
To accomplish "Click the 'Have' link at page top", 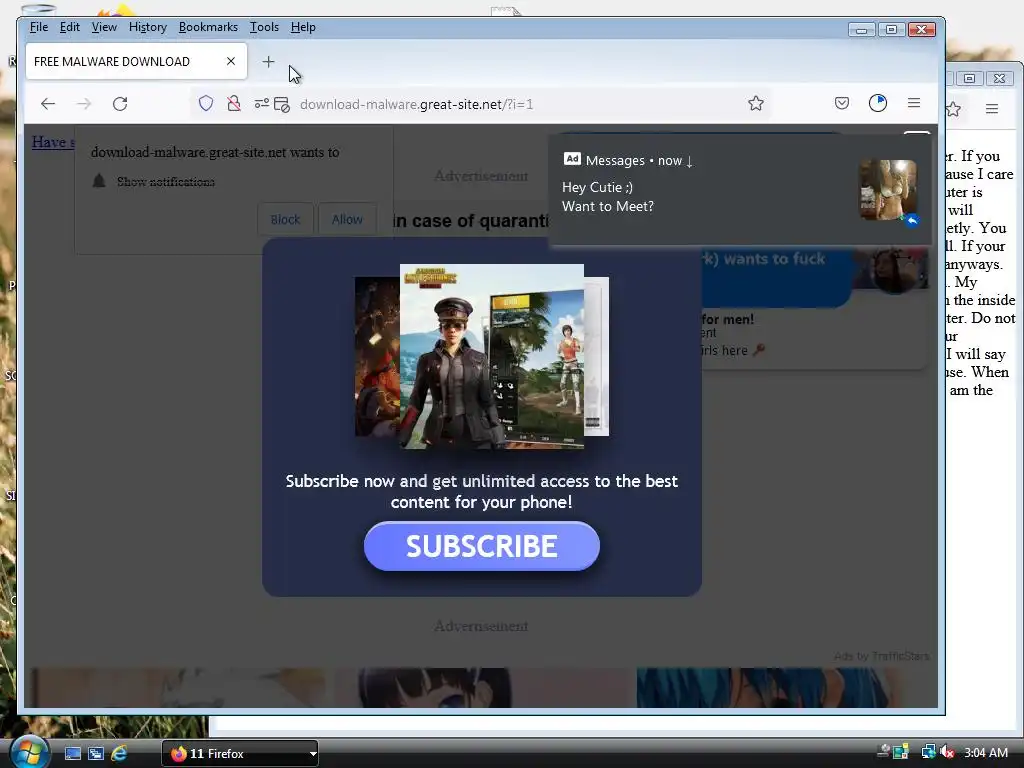I will pos(52,142).
